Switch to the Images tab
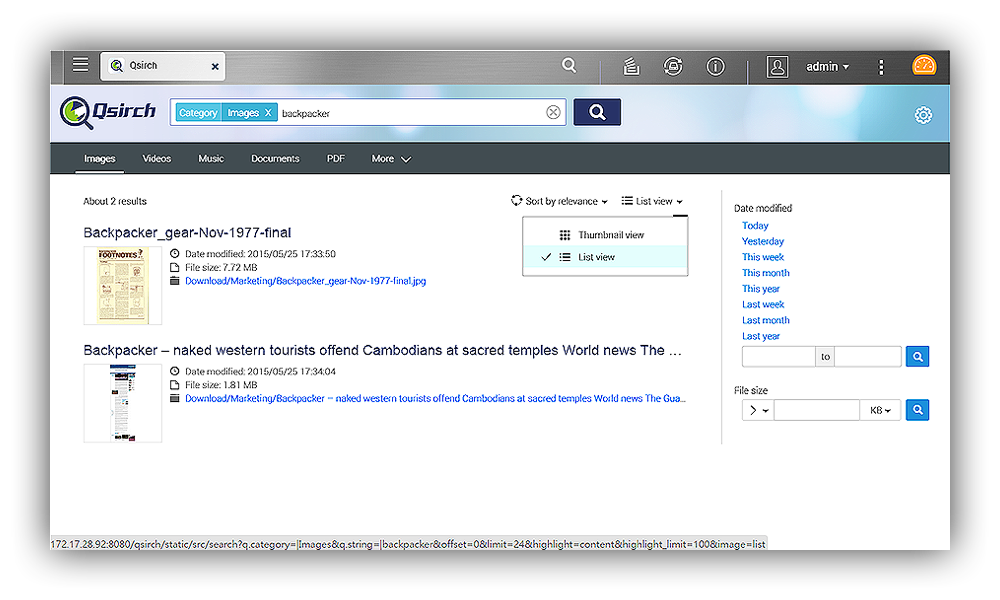1000x600 pixels. [x=99, y=159]
